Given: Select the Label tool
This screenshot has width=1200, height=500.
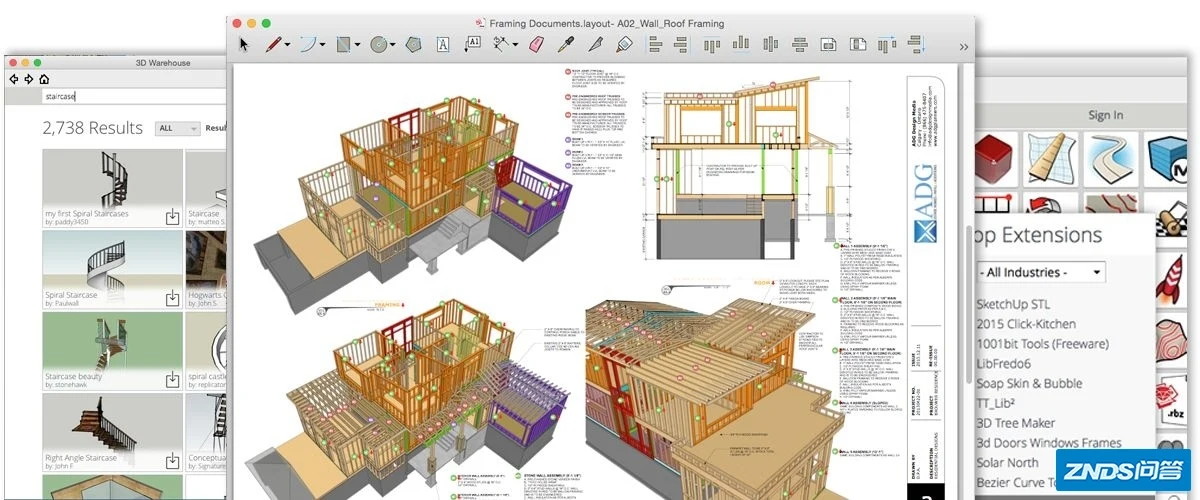Looking at the screenshot, I should point(474,44).
